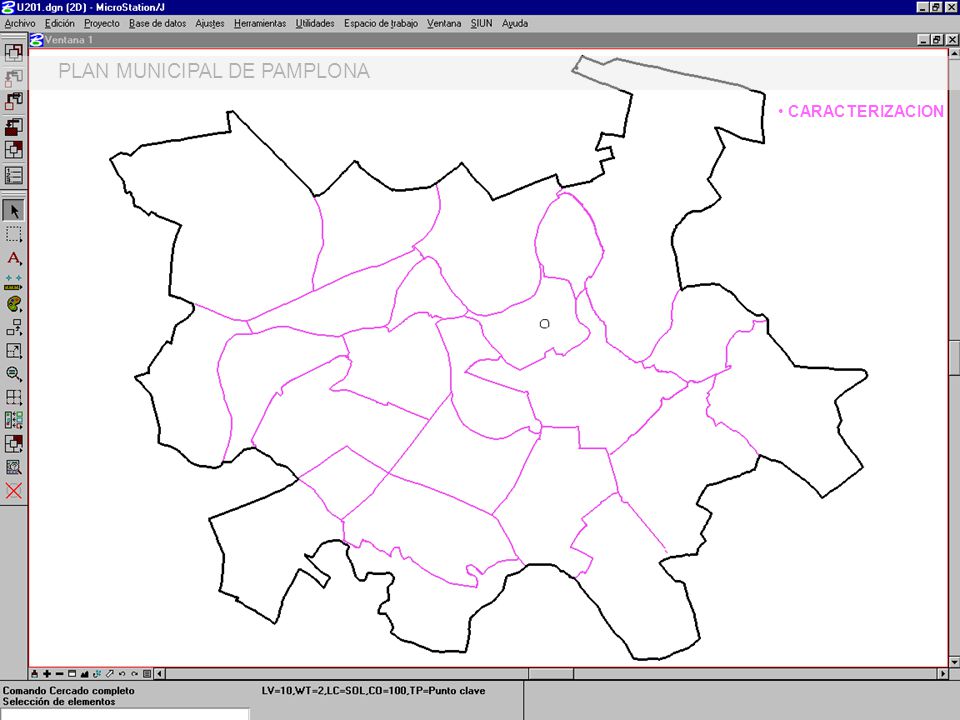Click the Ventana 1 window icon
This screenshot has height=720, width=960.
click(x=36, y=40)
